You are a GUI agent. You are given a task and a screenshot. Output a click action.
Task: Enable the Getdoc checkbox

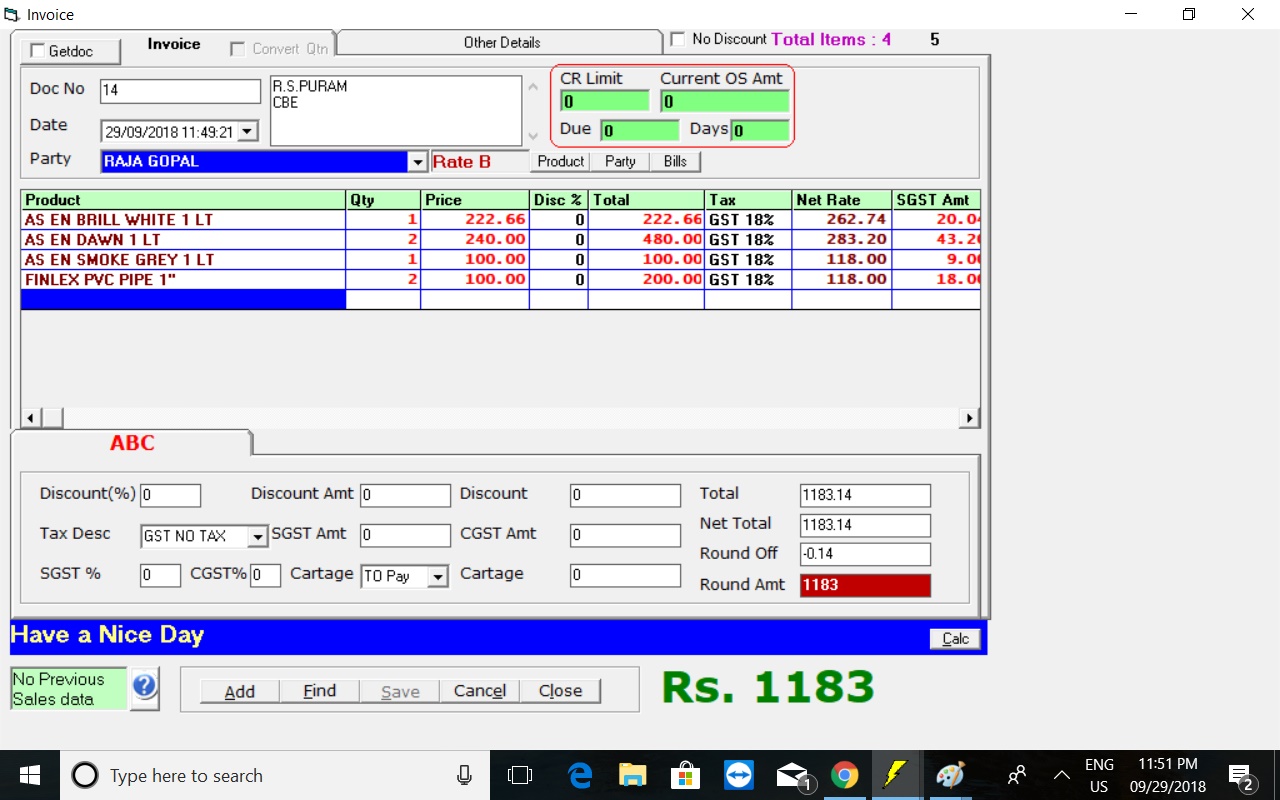39,51
